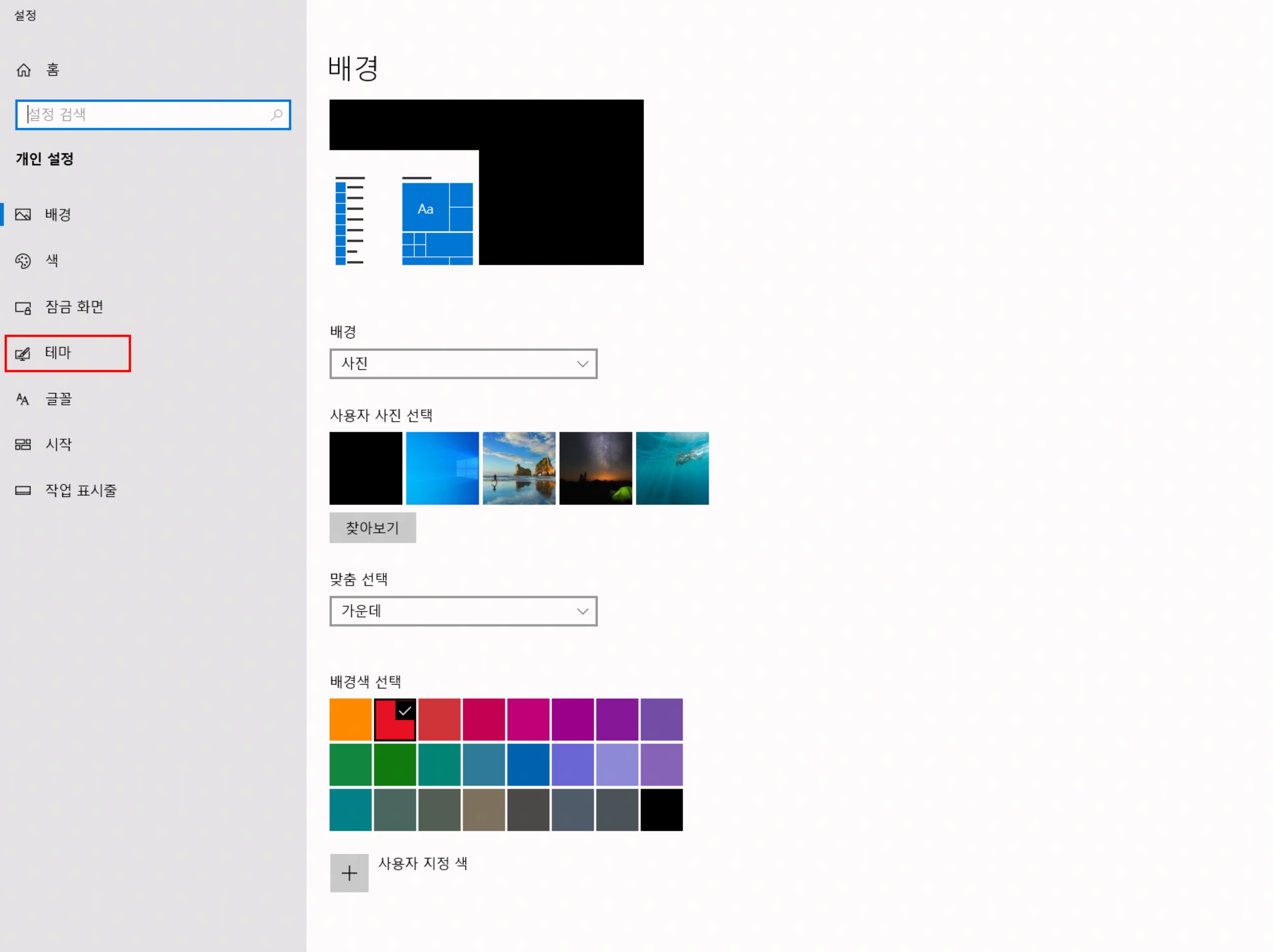The image size is (1273, 952).
Task: Pick the magenta swatch in the first row
Action: click(x=528, y=720)
